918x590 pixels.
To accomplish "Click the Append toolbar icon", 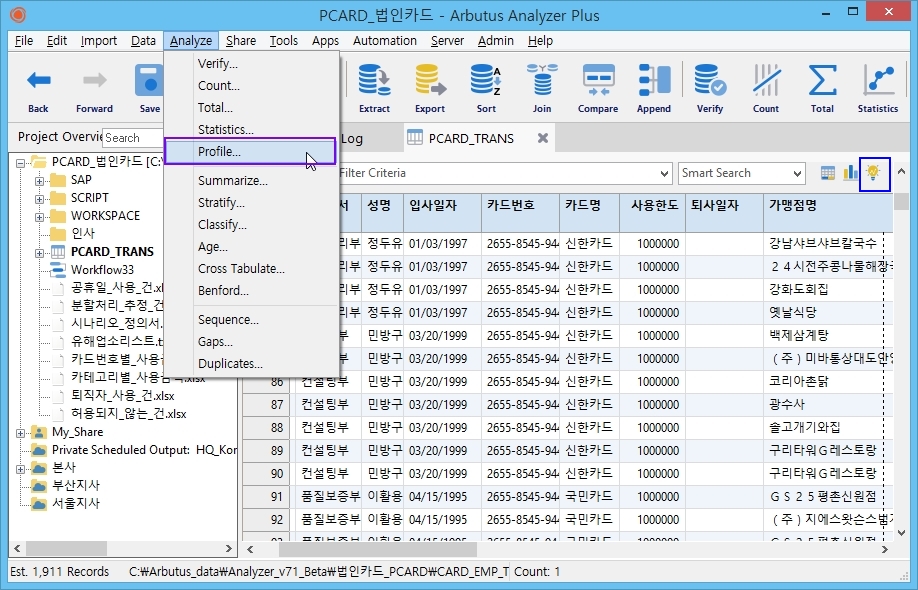I will point(654,80).
